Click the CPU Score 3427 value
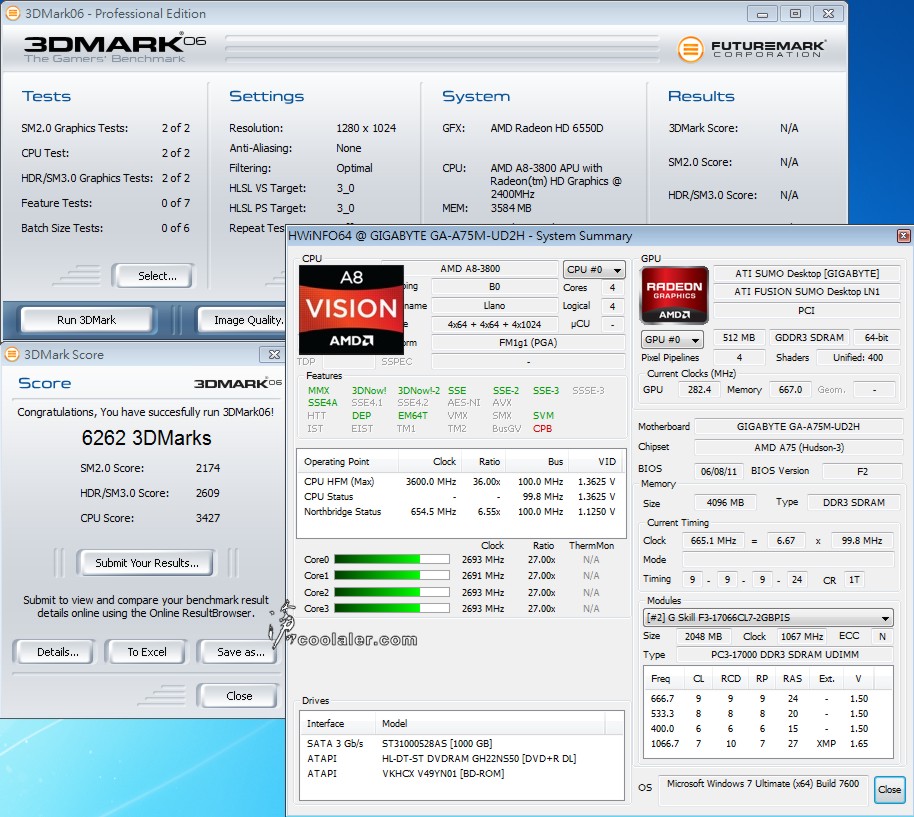 tap(208, 518)
